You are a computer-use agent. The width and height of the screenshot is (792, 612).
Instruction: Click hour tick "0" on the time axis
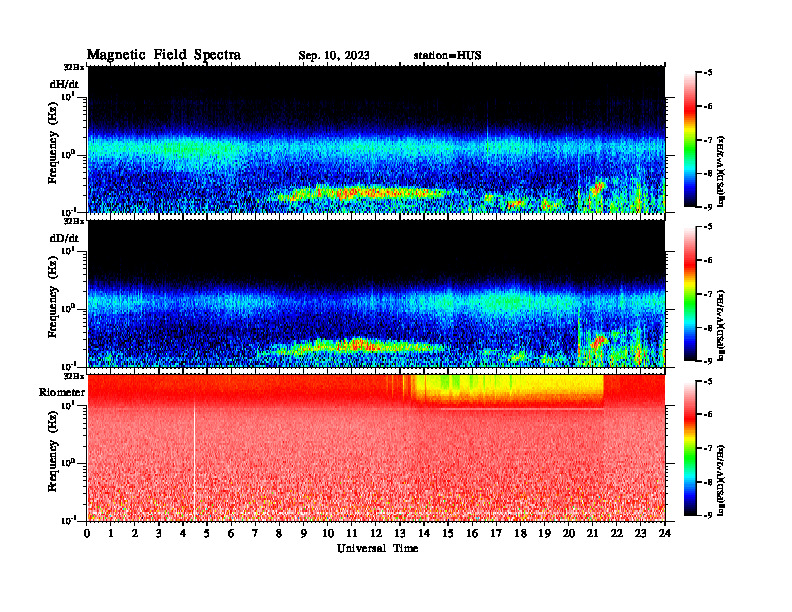point(87,534)
